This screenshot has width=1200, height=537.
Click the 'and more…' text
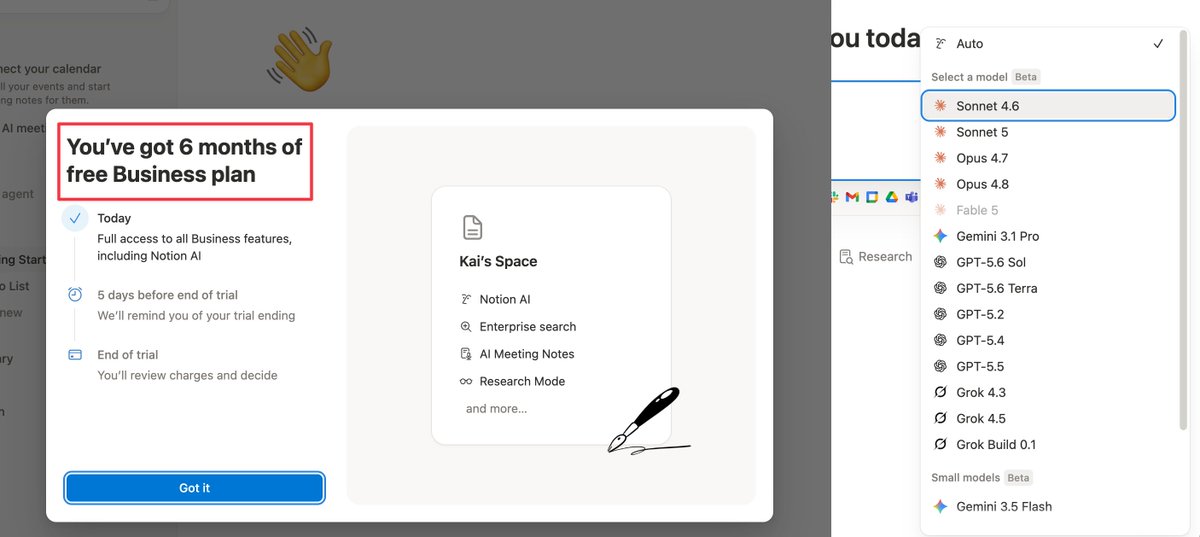tap(496, 408)
